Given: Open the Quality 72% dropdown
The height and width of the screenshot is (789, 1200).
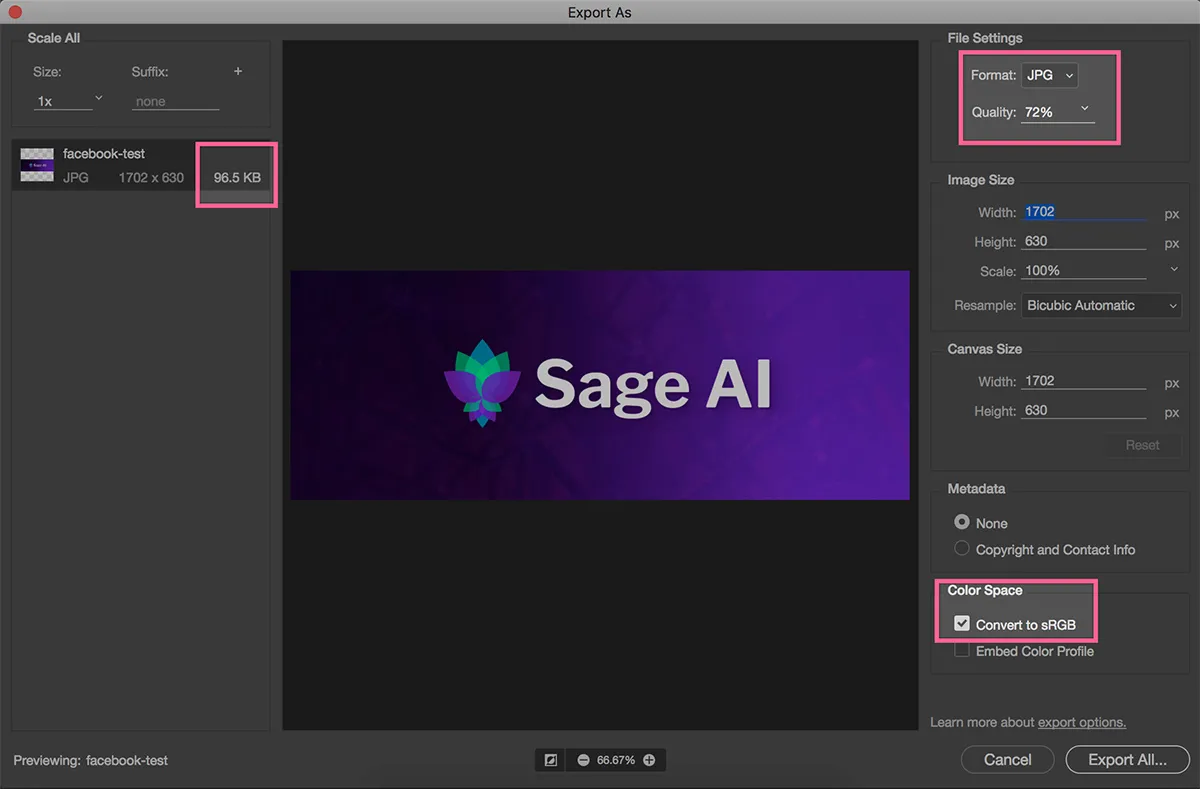Looking at the screenshot, I should point(1058,112).
